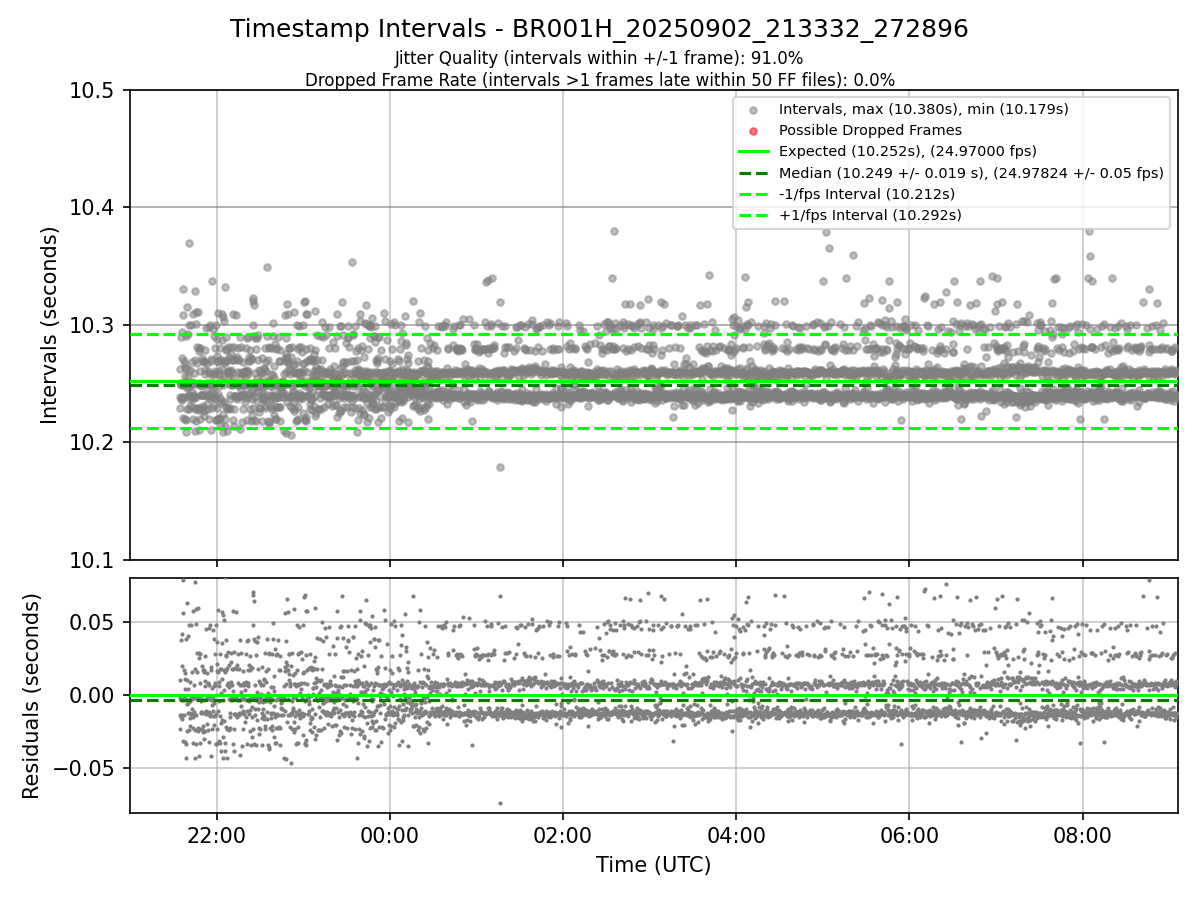Select the Jitter Quality 91.0% subtitle line

599,58
